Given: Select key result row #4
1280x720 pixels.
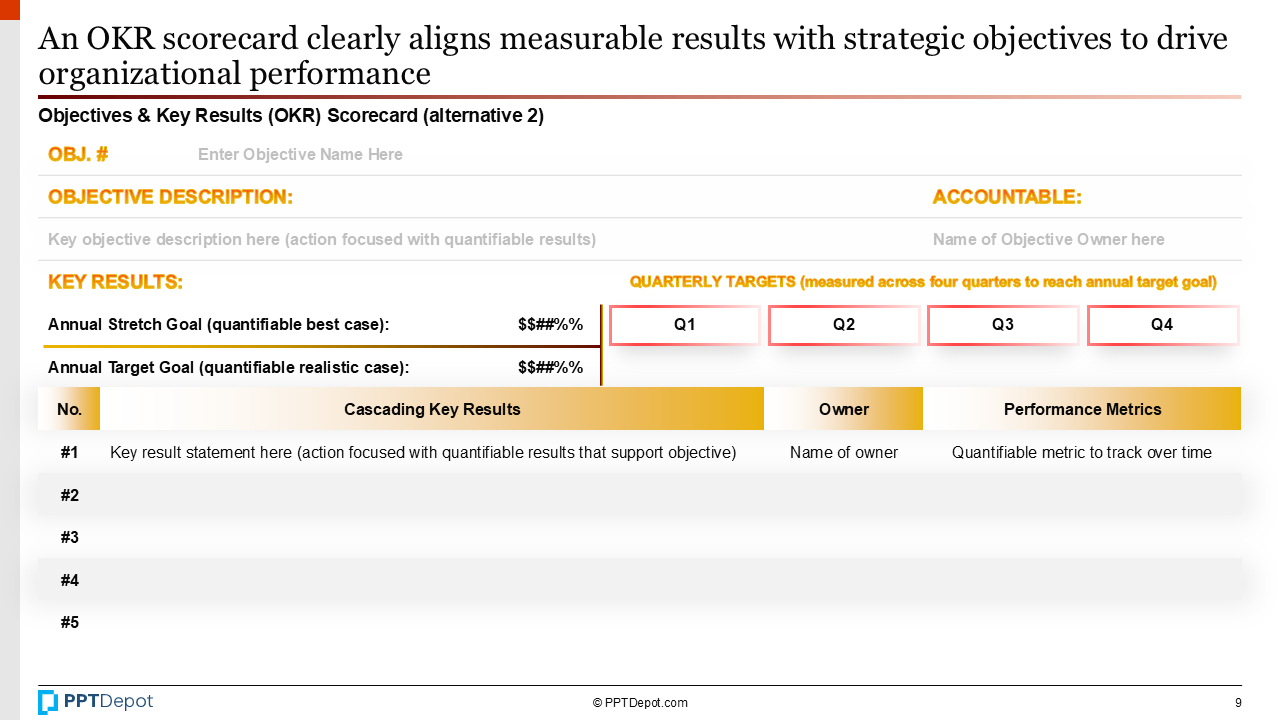Looking at the screenshot, I should 640,580.
